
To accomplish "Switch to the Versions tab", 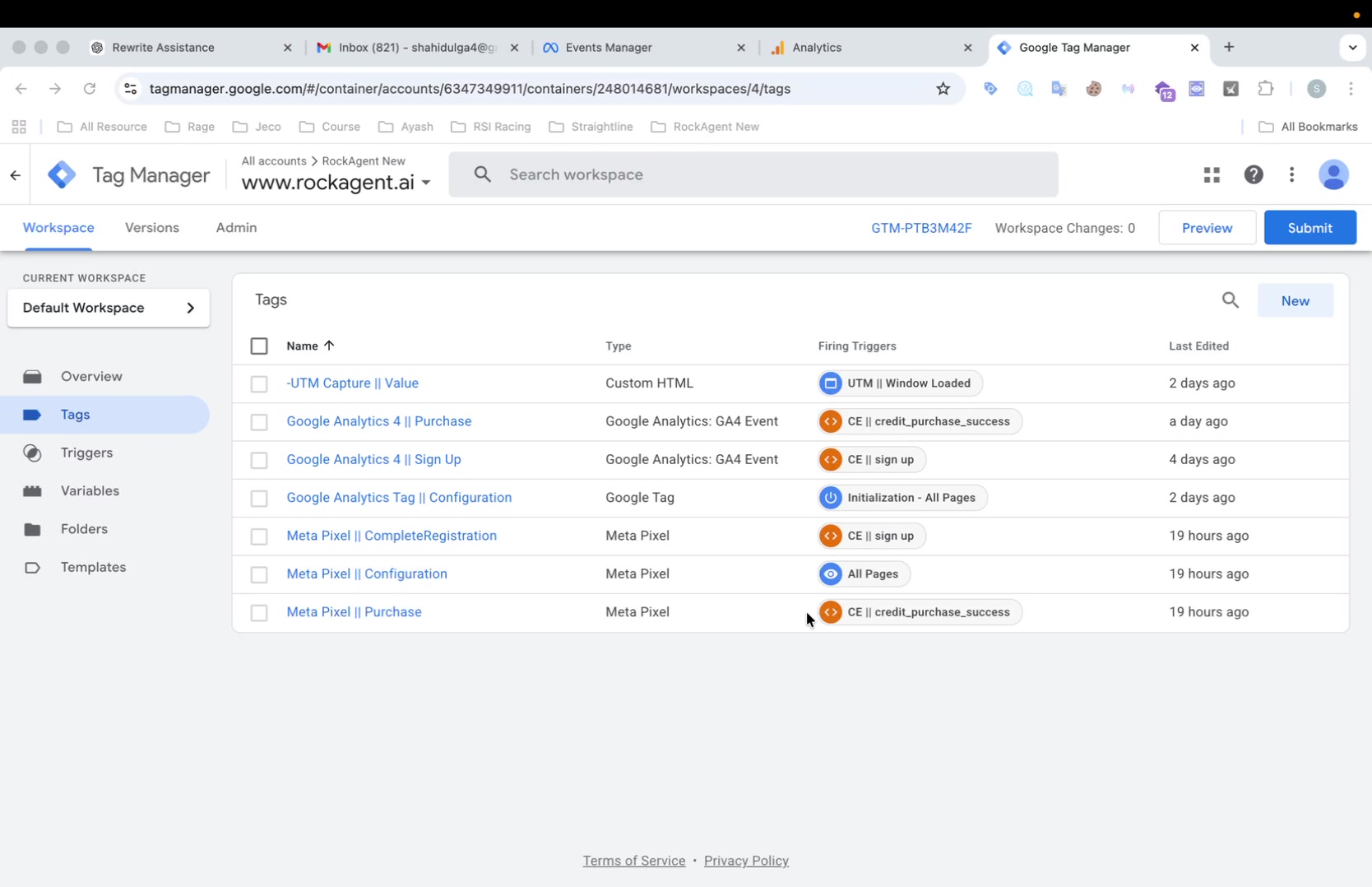I will 151,228.
